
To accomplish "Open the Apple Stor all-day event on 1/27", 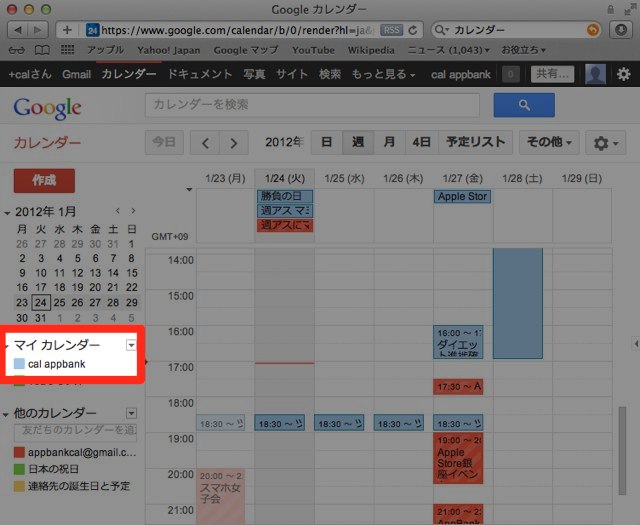I will pyautogui.click(x=462, y=196).
